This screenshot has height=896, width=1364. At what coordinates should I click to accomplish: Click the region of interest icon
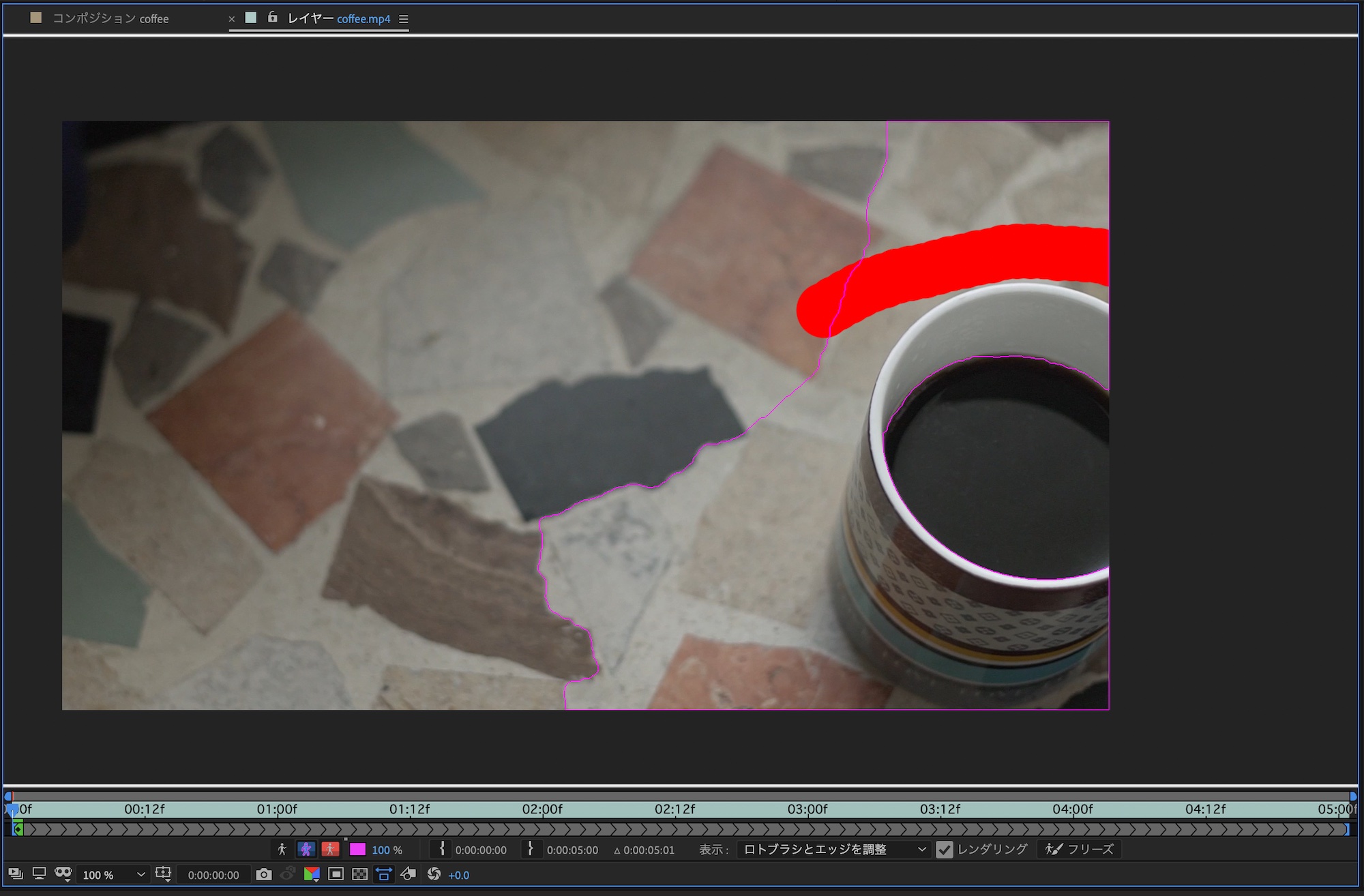pos(336,875)
